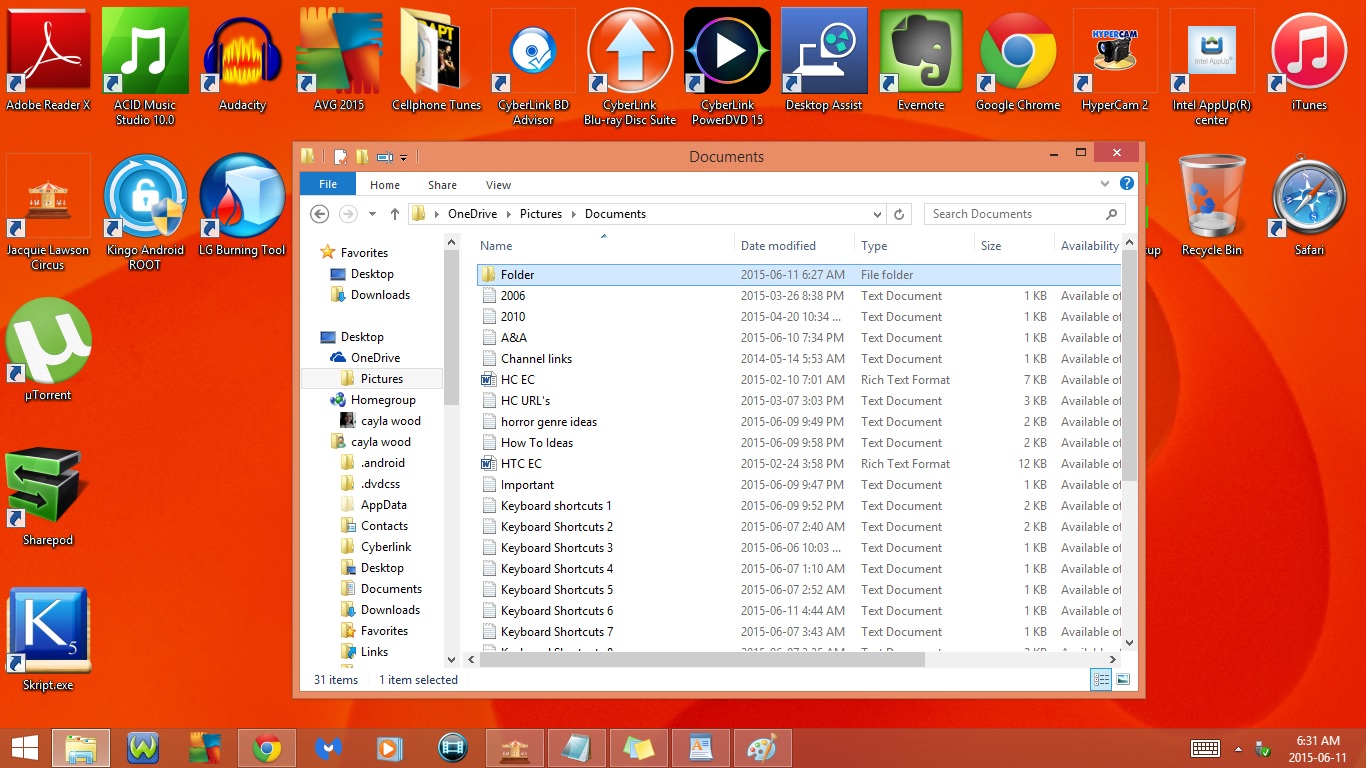The image size is (1366, 768).
Task: Show hidden system tray icons arrow
Action: pyautogui.click(x=1239, y=748)
